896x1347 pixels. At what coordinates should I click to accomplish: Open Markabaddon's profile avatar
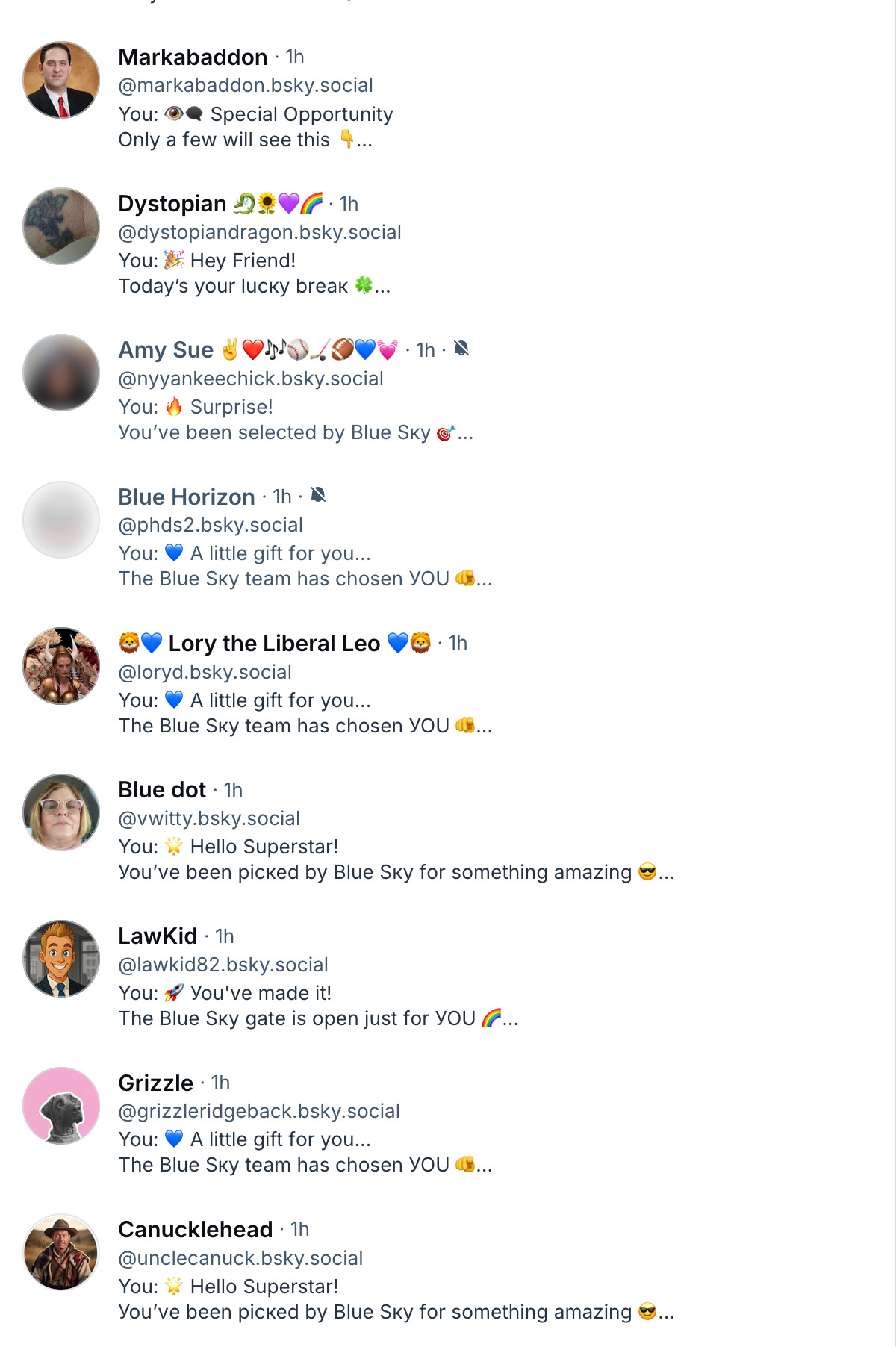(x=61, y=80)
